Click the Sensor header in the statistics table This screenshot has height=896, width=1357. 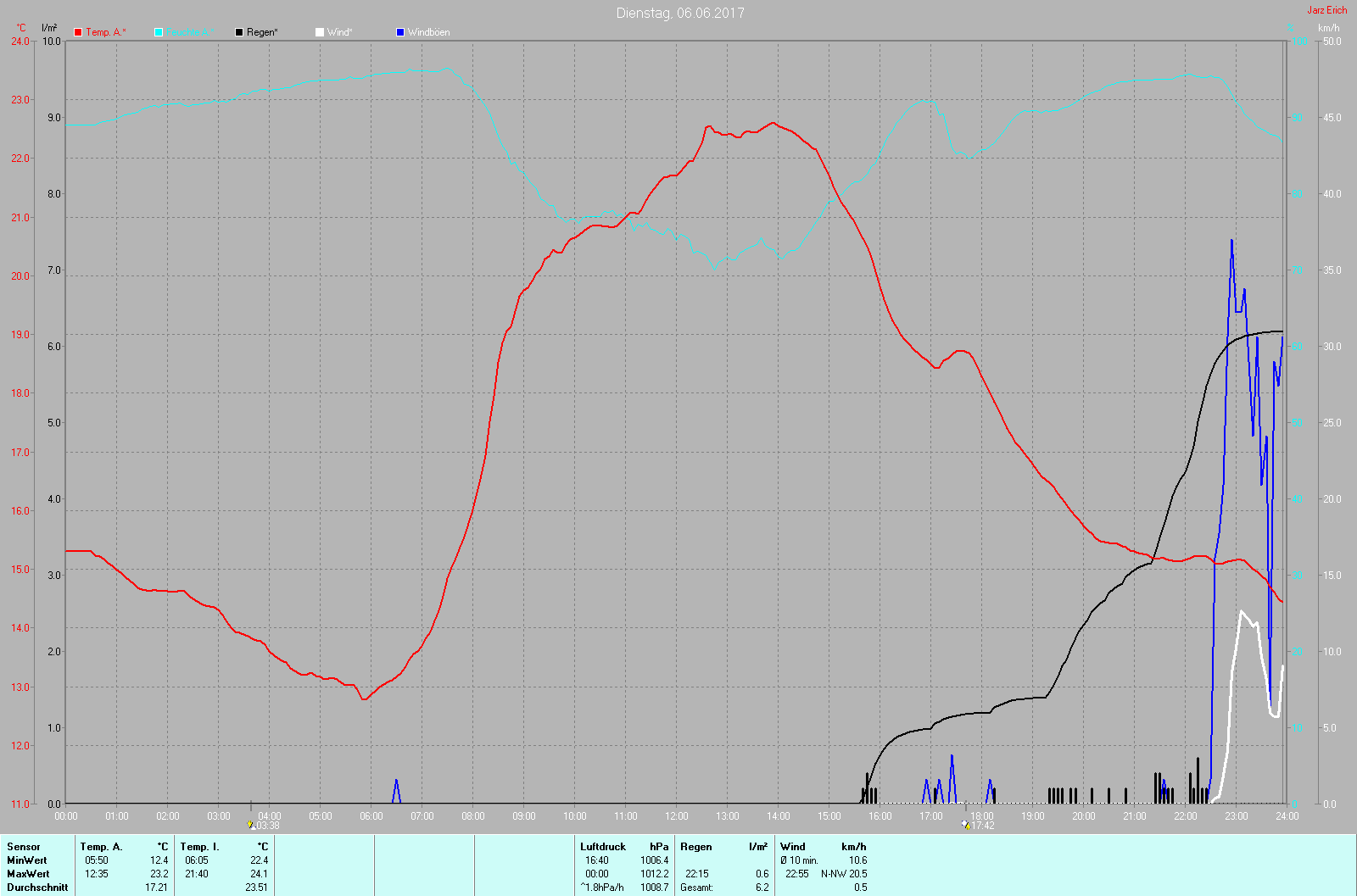(24, 847)
